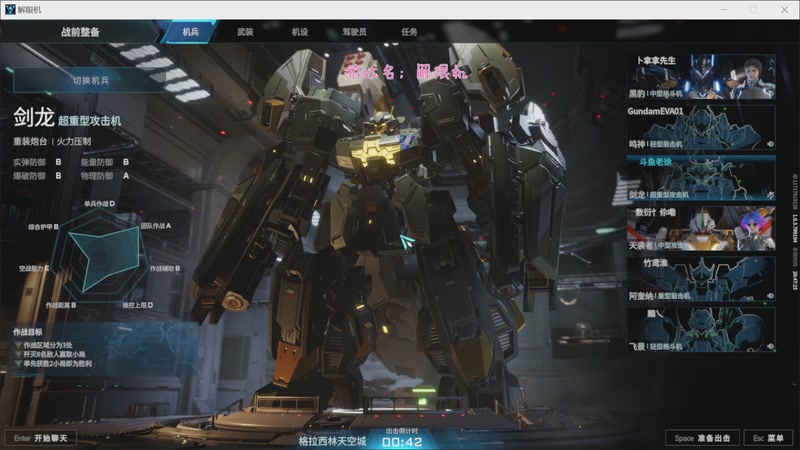Click the 超重型攻击机 class label
The width and height of the screenshot is (800, 450).
pos(89,120)
